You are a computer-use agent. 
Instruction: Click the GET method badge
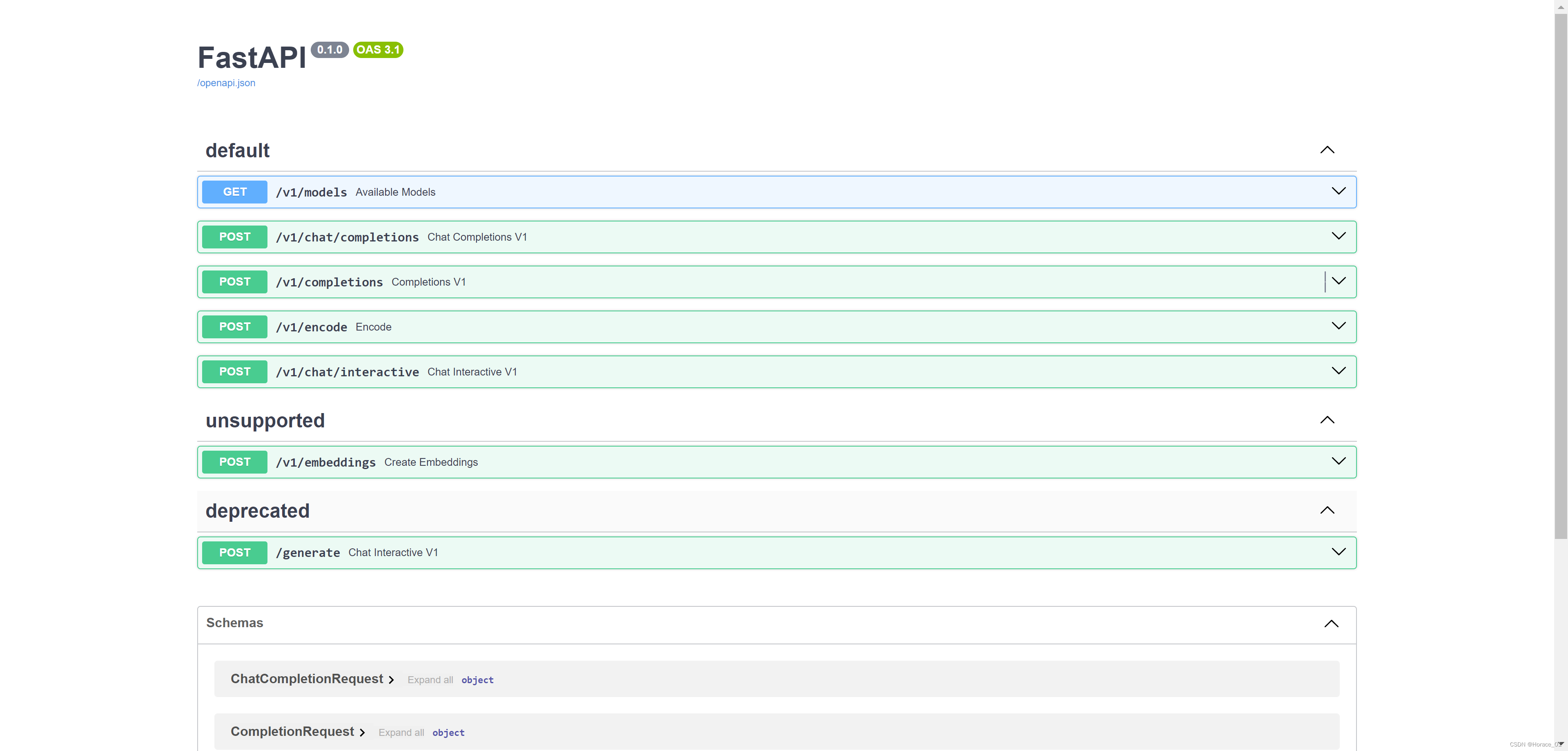[234, 192]
